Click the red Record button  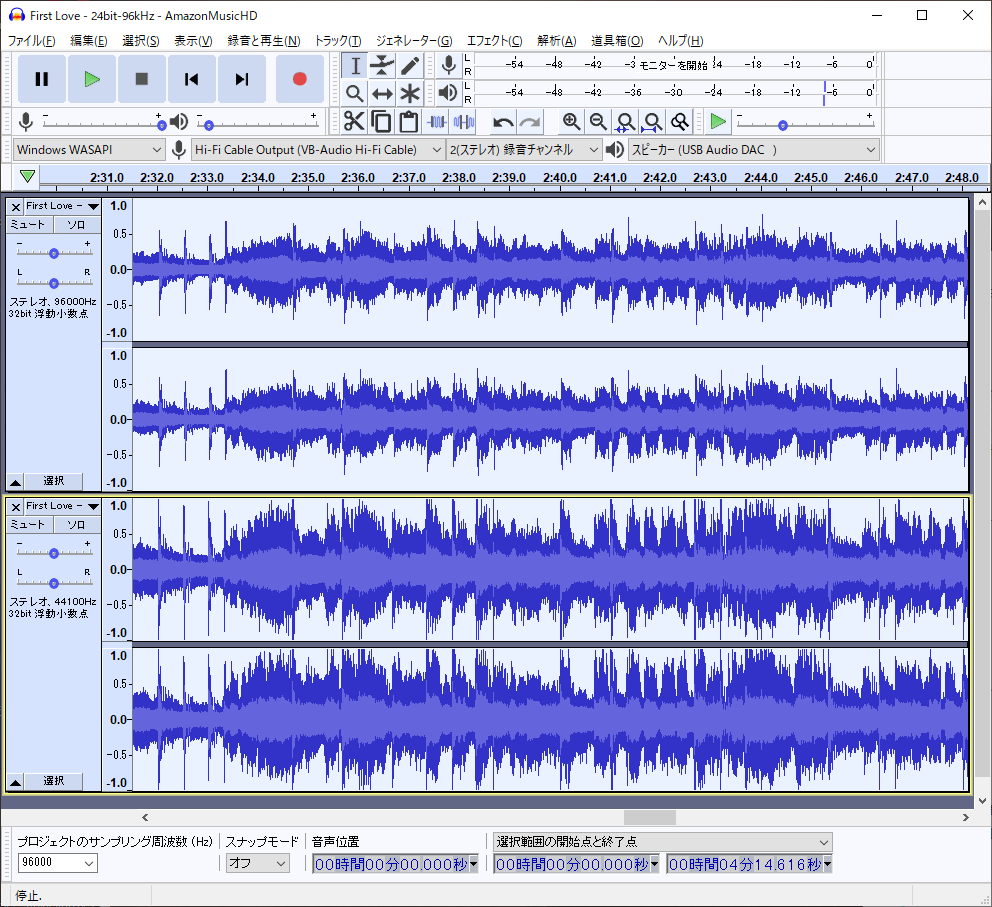299,79
